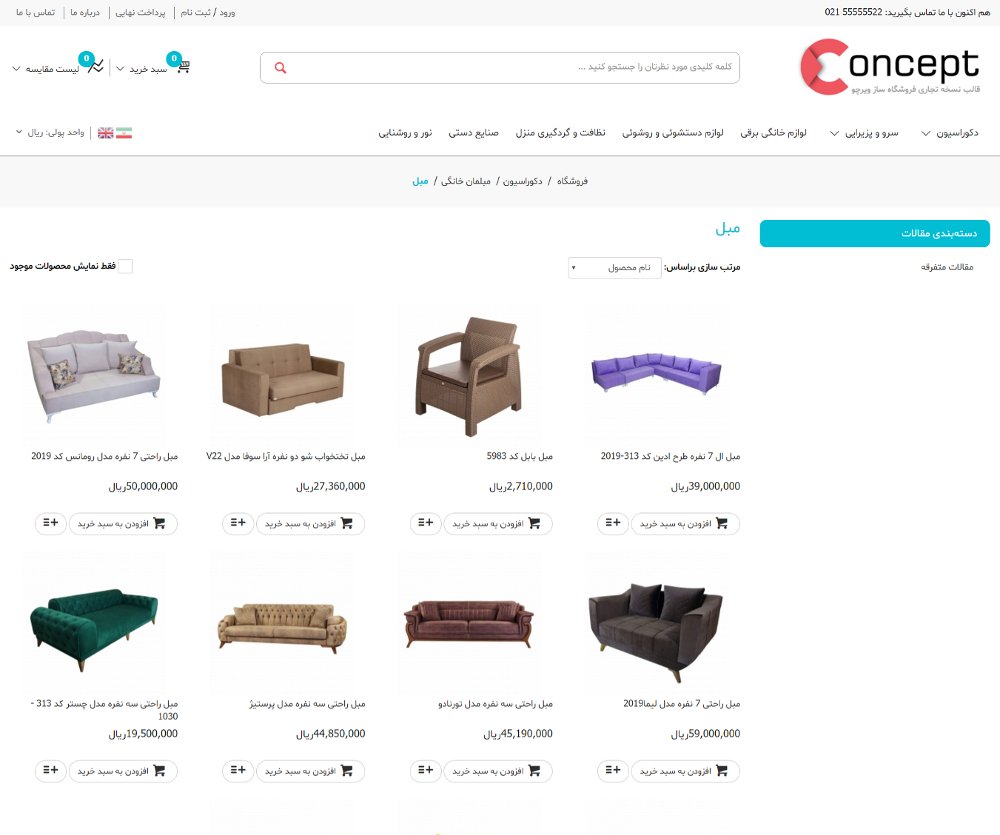The width and height of the screenshot is (1000, 835).
Task: Enable show only available products checkbox
Action: click(x=126, y=266)
